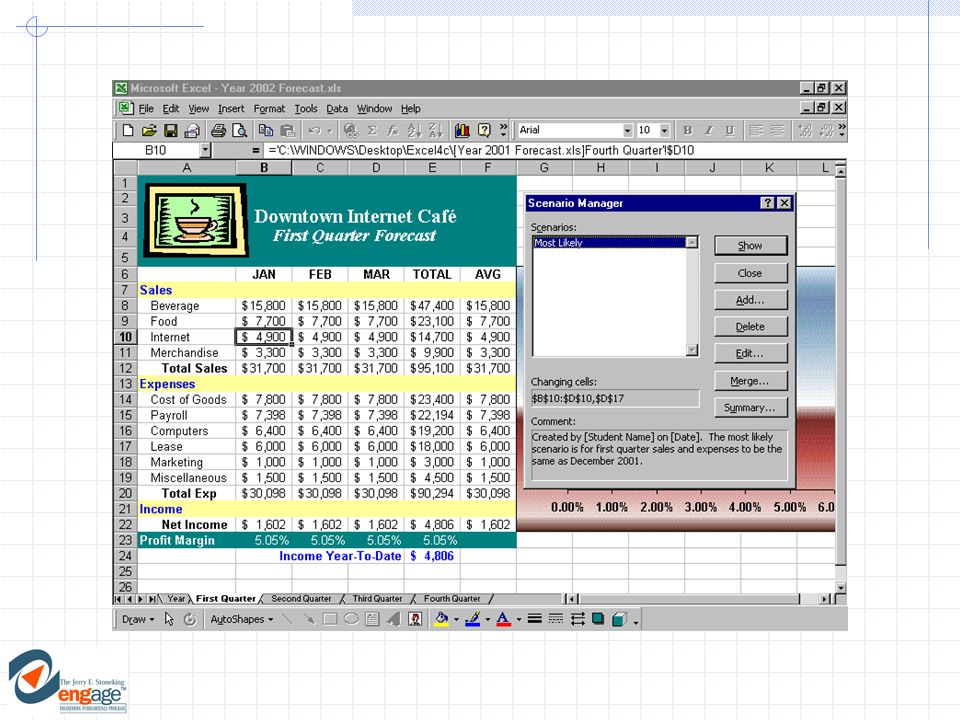
Task: Click column header F
Action: tap(488, 168)
